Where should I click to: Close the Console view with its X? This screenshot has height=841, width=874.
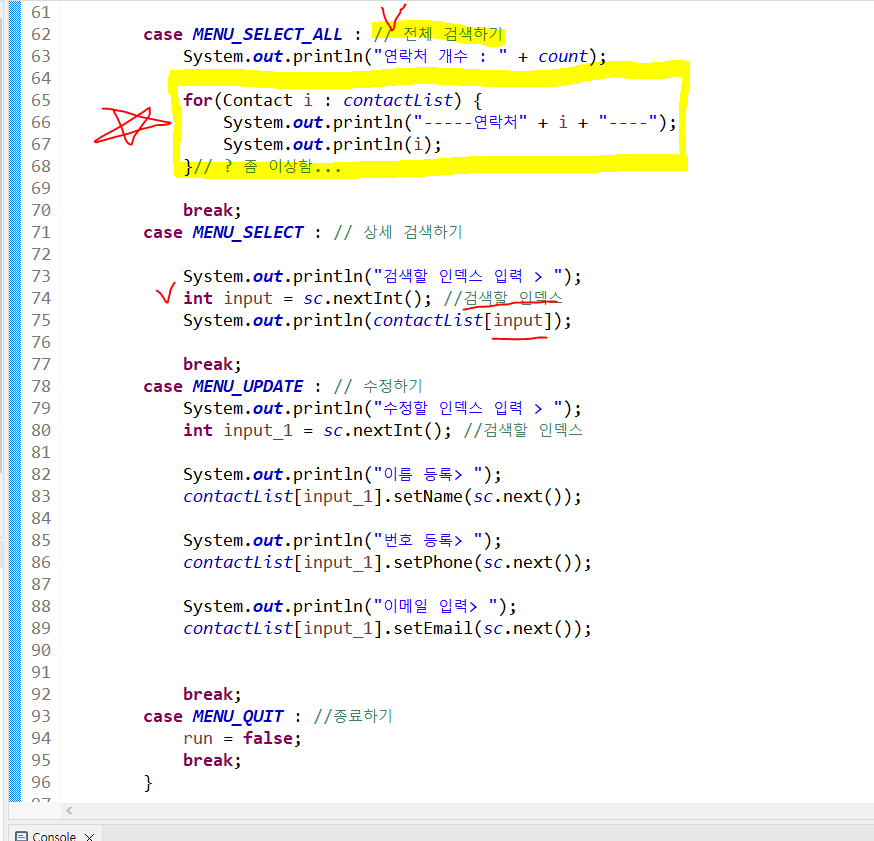[x=89, y=837]
